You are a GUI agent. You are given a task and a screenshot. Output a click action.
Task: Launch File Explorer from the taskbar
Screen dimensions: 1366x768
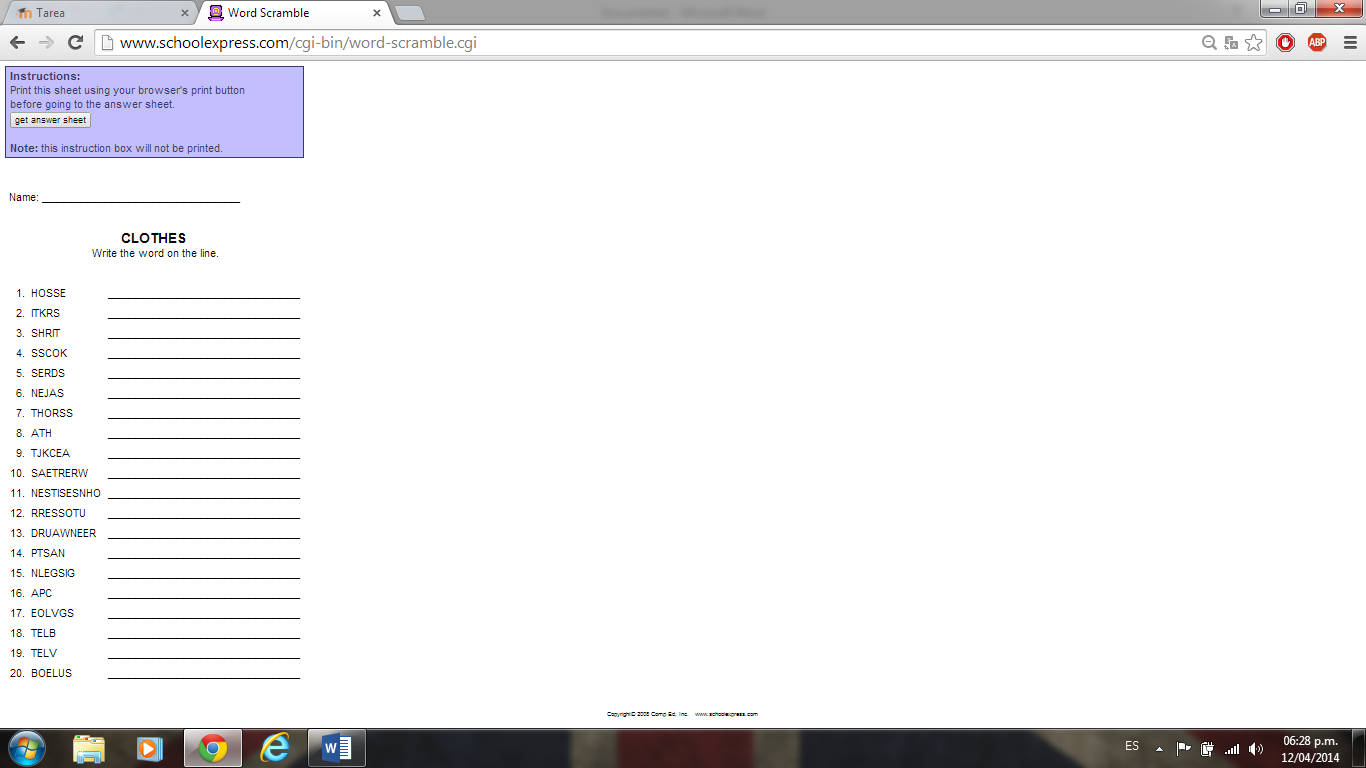click(x=89, y=748)
